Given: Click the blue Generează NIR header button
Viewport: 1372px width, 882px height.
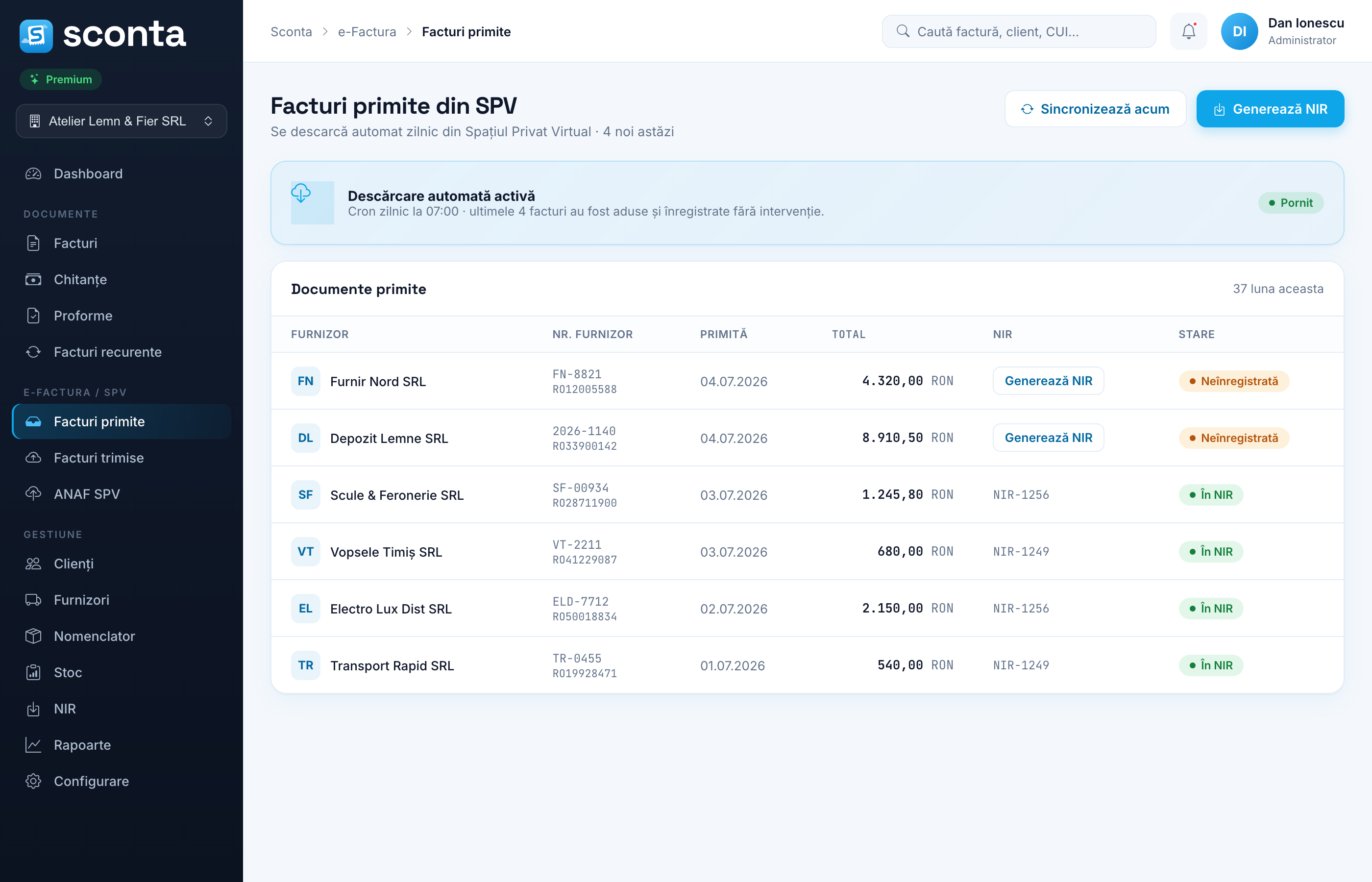Looking at the screenshot, I should coord(1270,109).
